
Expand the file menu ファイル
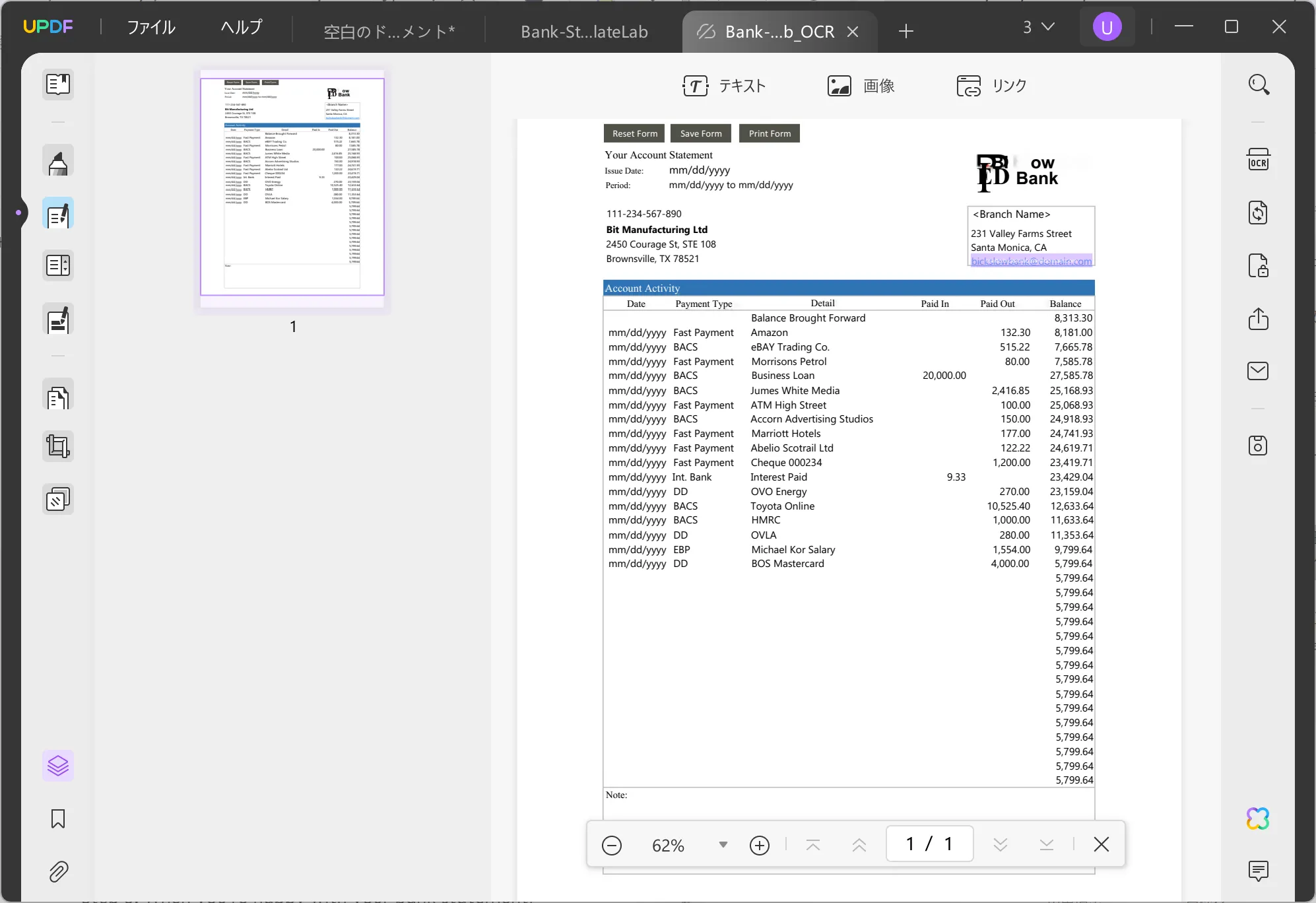pyautogui.click(x=152, y=27)
